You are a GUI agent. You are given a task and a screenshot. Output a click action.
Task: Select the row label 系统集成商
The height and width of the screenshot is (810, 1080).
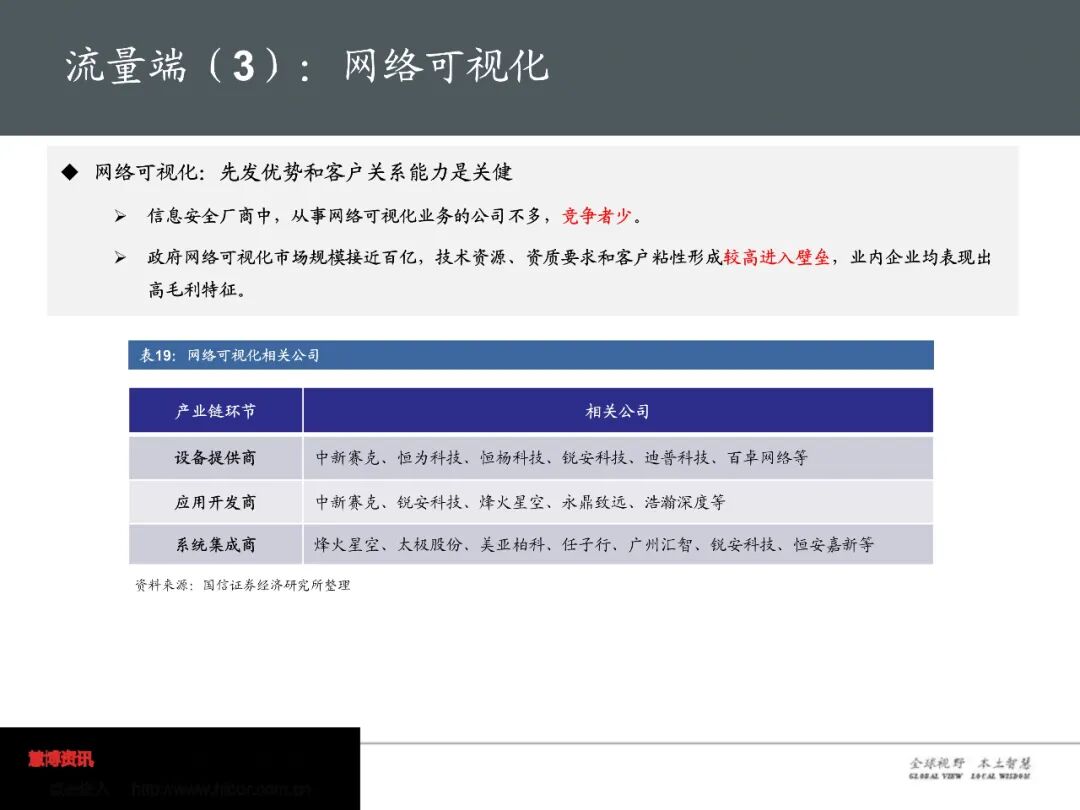[x=216, y=545]
